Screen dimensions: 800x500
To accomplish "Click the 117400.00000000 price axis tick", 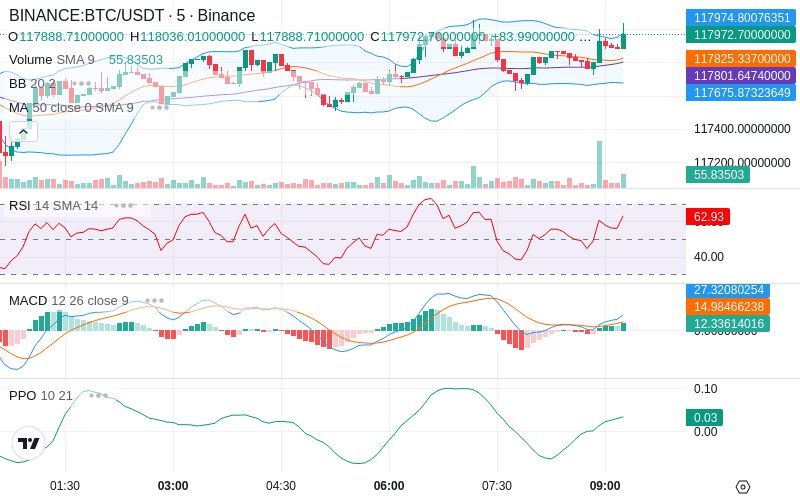I will pos(742,129).
